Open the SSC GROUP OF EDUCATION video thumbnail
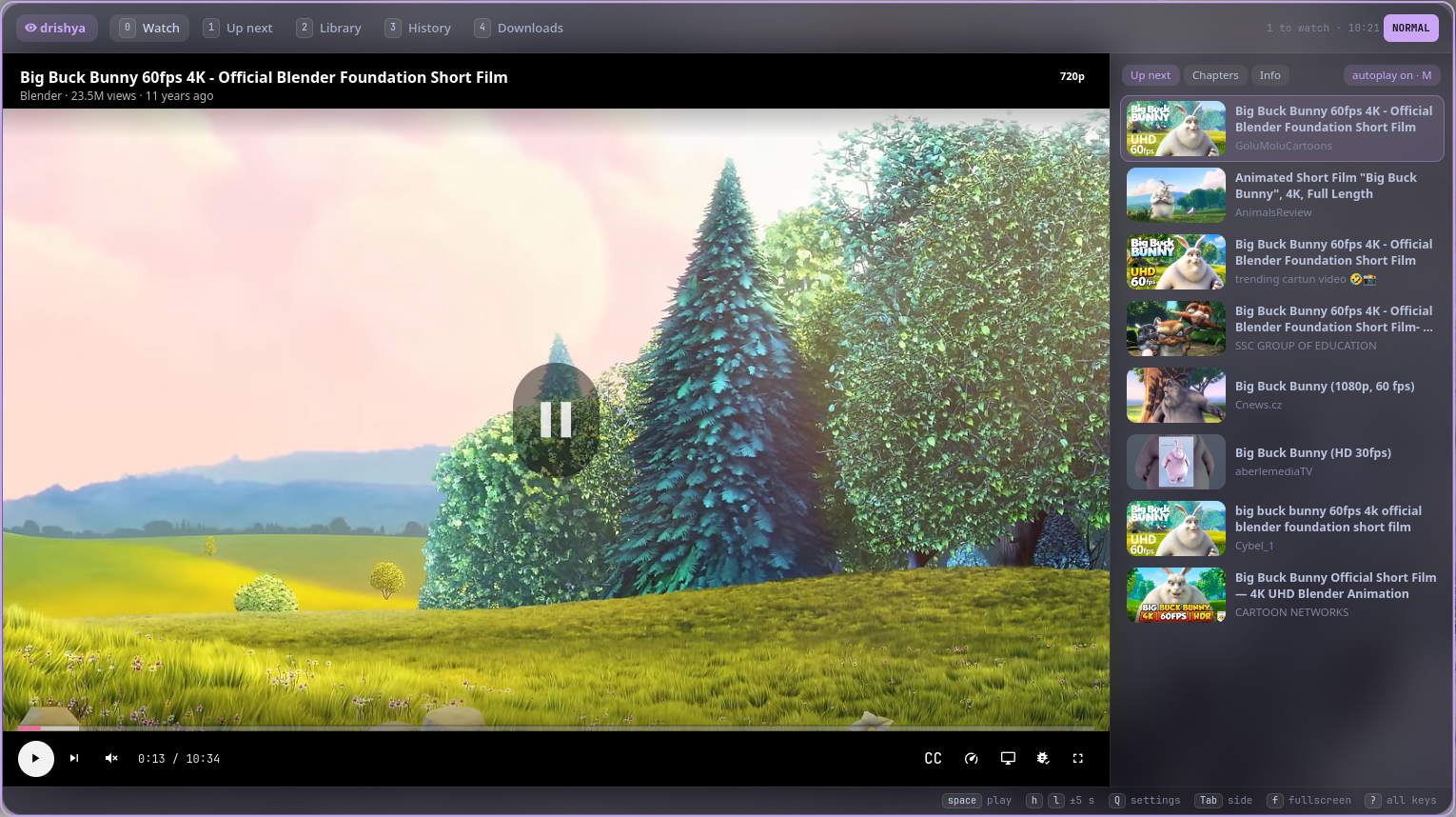1456x817 pixels. point(1176,329)
